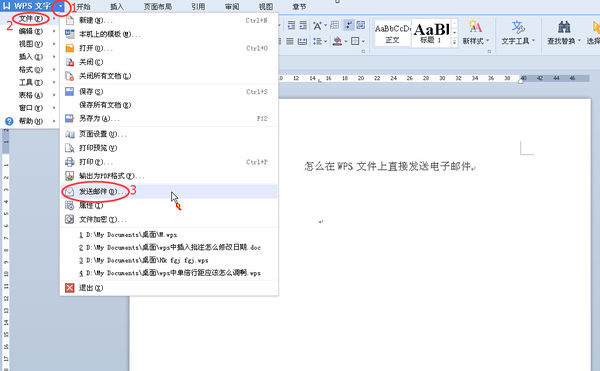Image resolution: width=600 pixels, height=371 pixels.
Task: Click the Print printer icon
Action: (70, 162)
